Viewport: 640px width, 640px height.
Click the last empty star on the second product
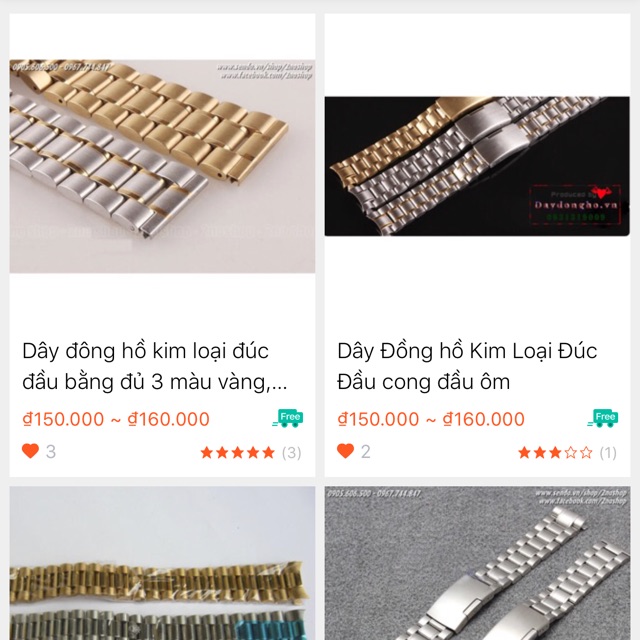tap(586, 453)
